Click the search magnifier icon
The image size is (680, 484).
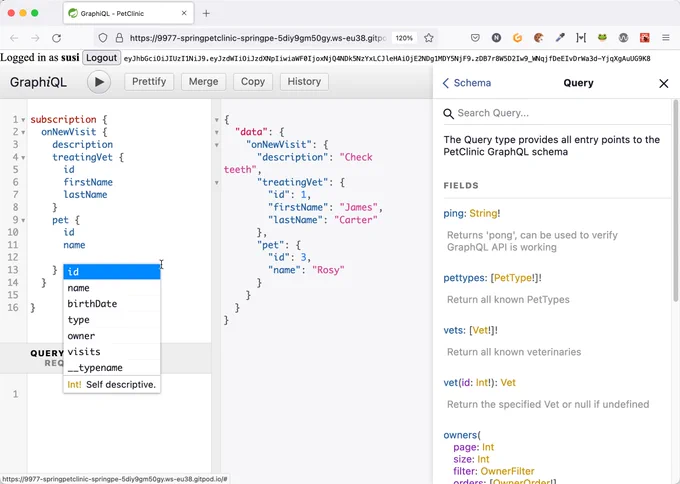tap(448, 114)
